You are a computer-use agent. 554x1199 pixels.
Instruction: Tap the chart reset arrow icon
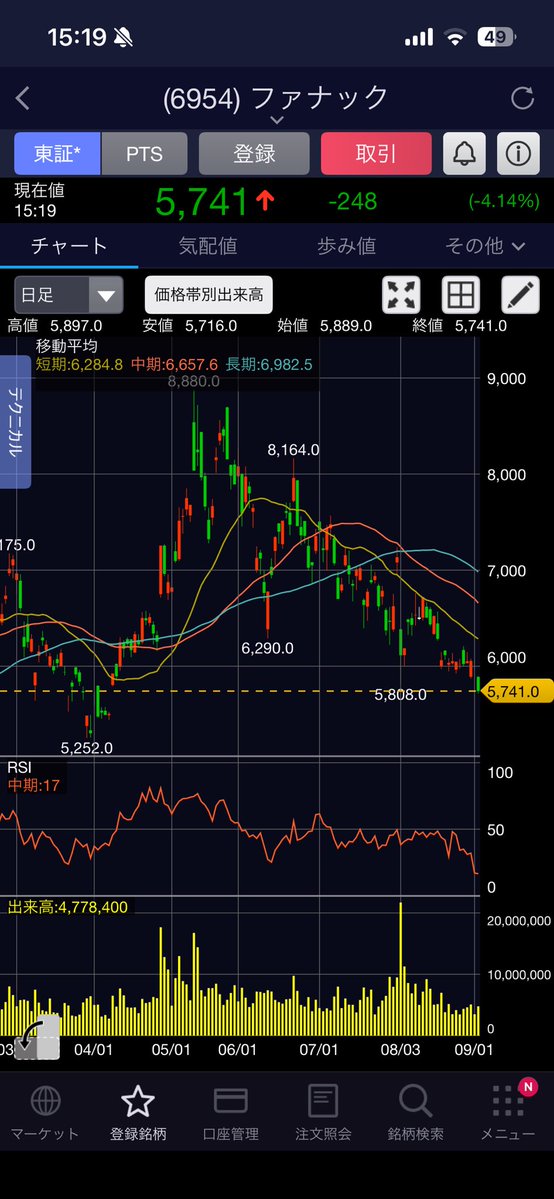pos(37,1039)
